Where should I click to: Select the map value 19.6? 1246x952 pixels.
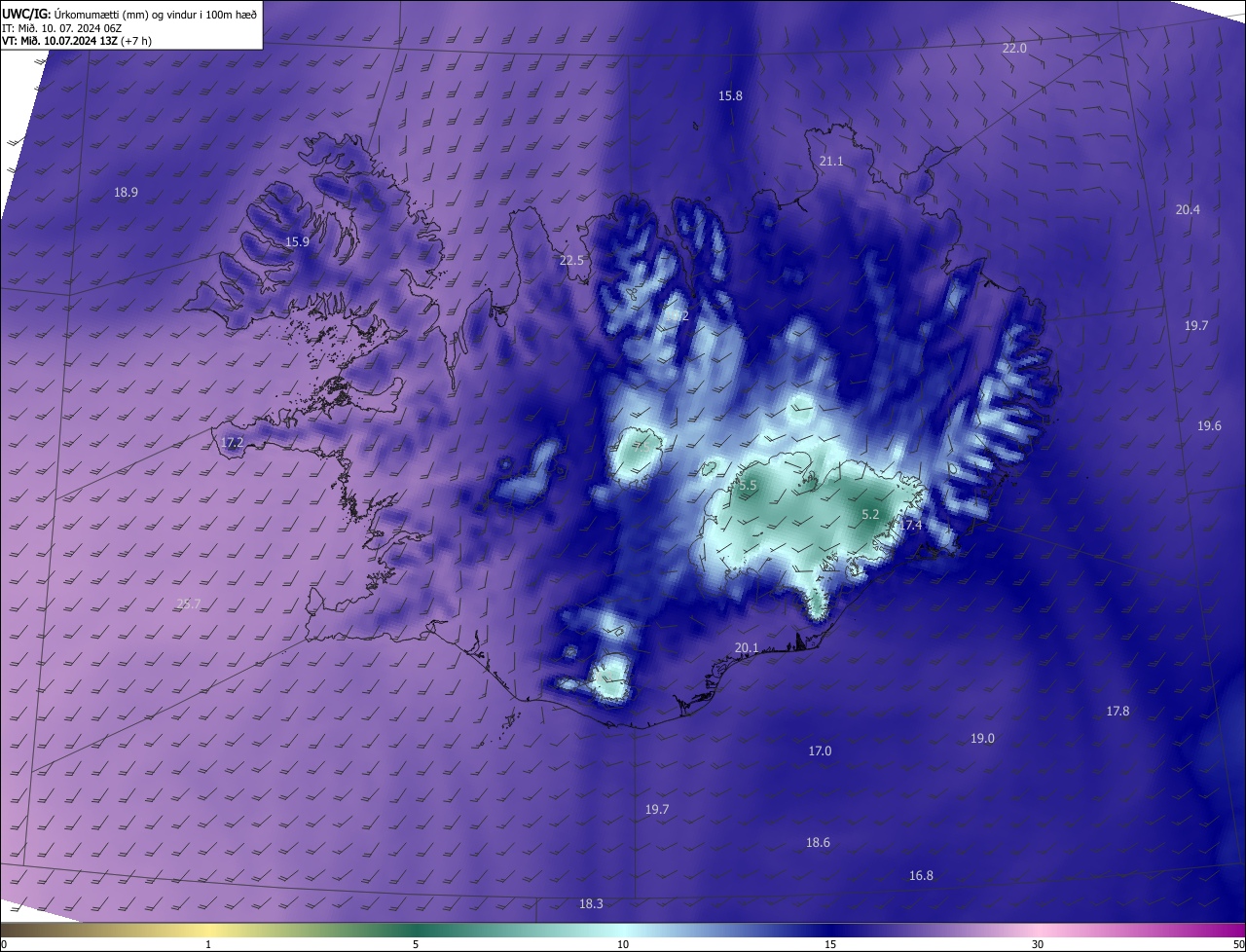tap(1209, 425)
